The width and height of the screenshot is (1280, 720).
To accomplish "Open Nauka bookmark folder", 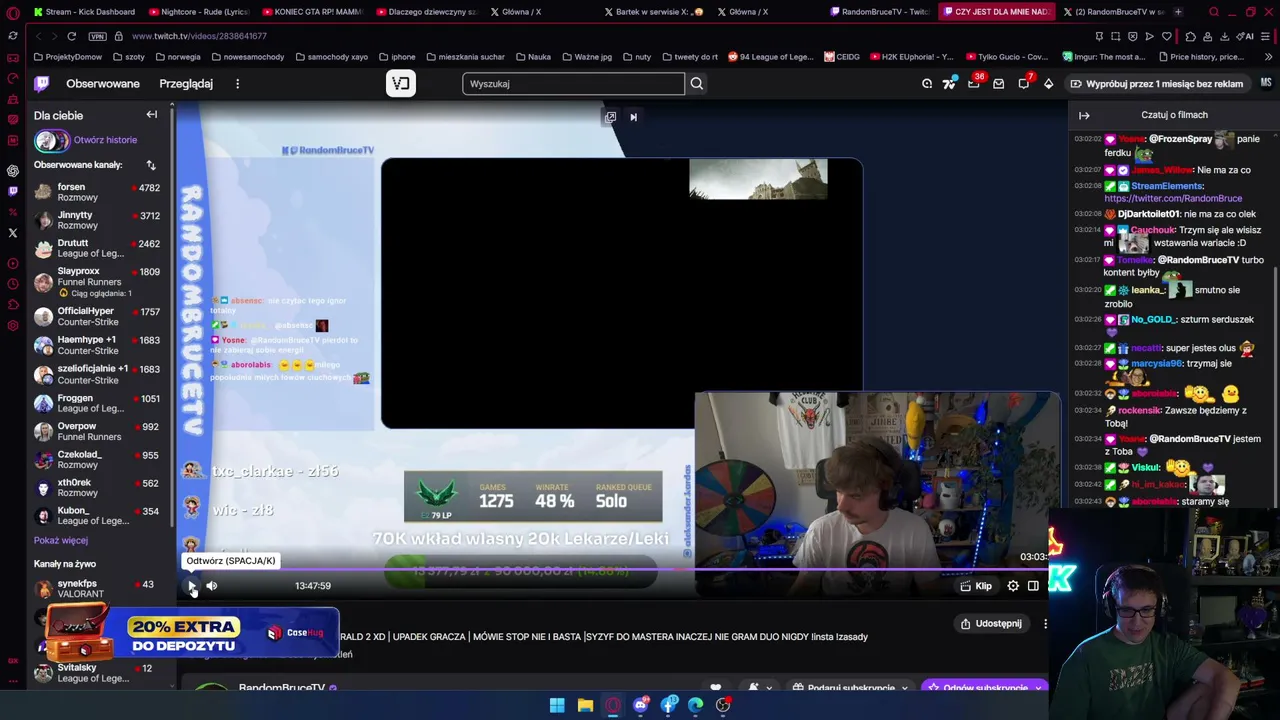I will click(533, 57).
